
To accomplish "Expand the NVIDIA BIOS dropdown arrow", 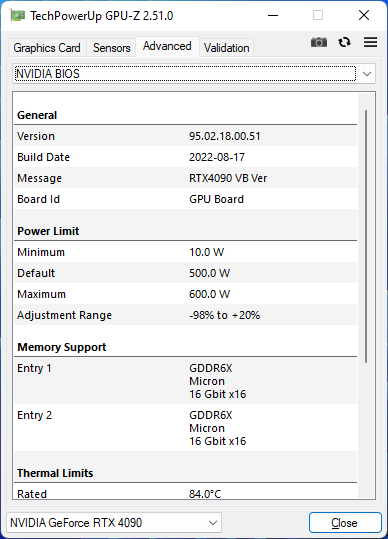I will (x=367, y=74).
